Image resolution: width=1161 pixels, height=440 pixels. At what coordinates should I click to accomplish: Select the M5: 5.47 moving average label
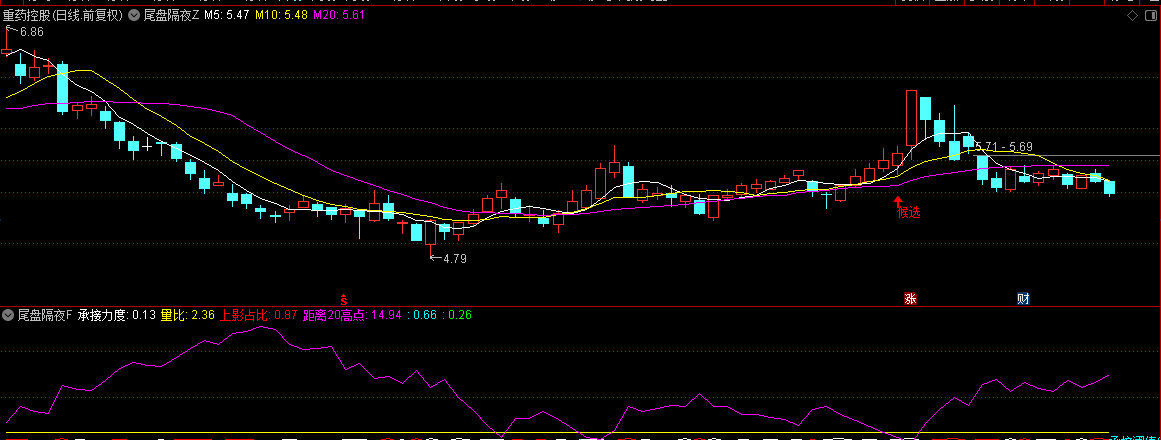pyautogui.click(x=227, y=14)
